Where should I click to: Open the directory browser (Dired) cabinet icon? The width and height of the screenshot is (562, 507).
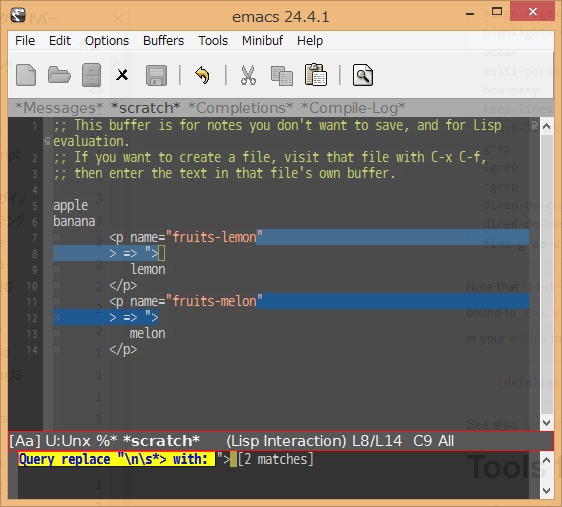point(91,75)
